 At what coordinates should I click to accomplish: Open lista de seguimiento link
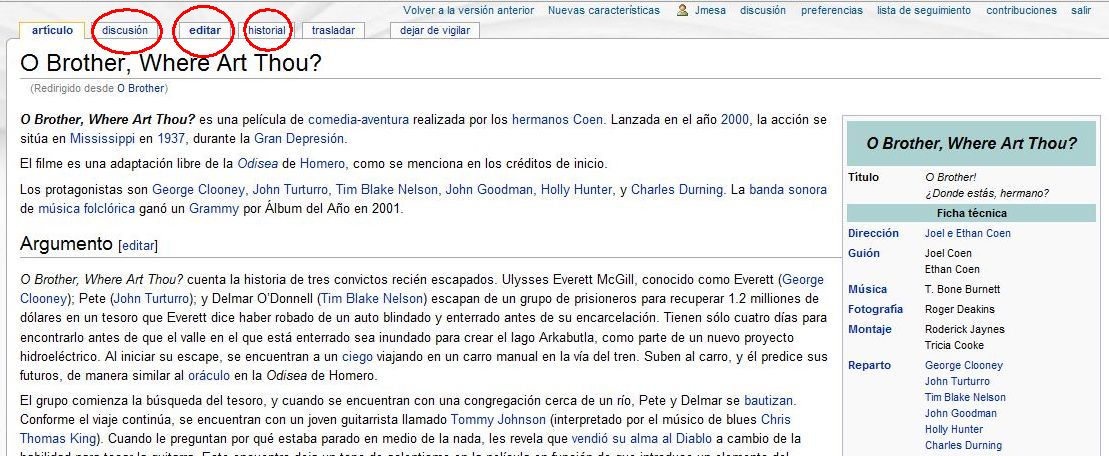click(x=924, y=11)
